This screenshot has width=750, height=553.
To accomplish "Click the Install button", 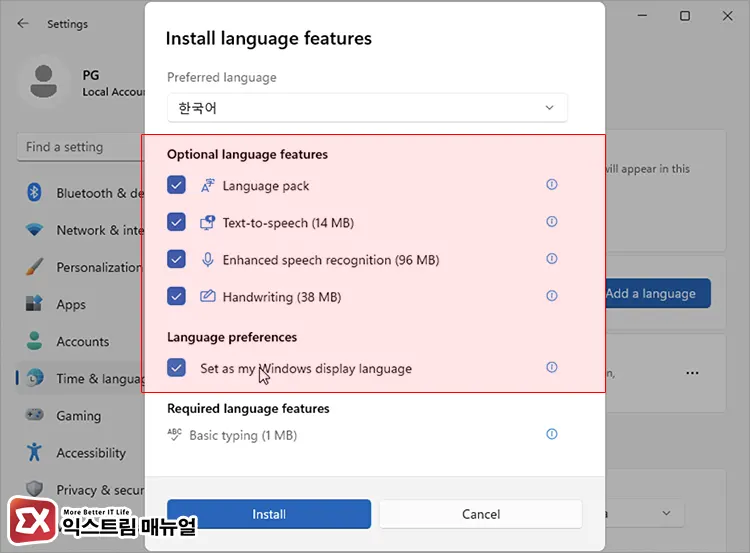I will (x=269, y=514).
